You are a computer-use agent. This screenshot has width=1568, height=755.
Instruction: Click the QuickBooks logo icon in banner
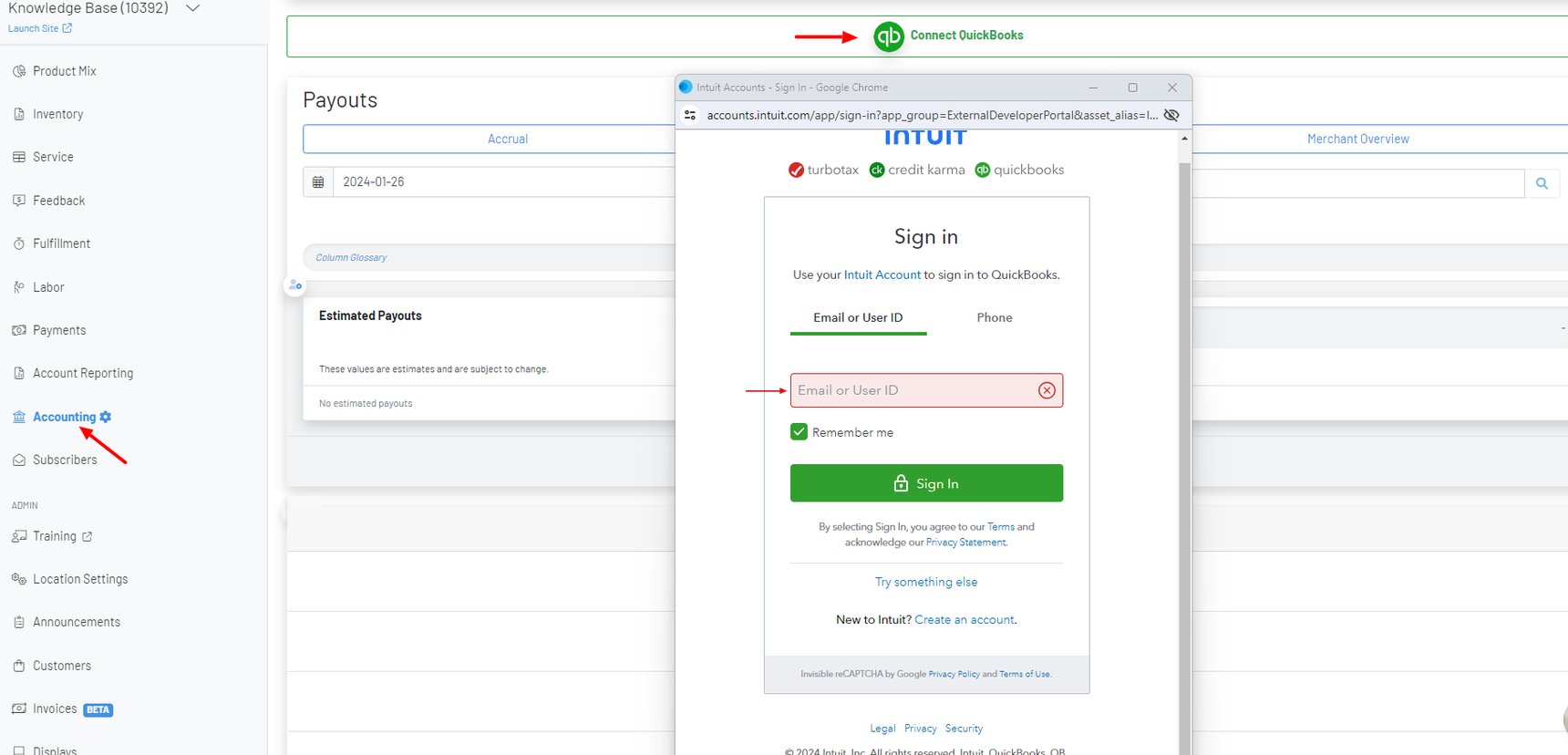point(889,36)
